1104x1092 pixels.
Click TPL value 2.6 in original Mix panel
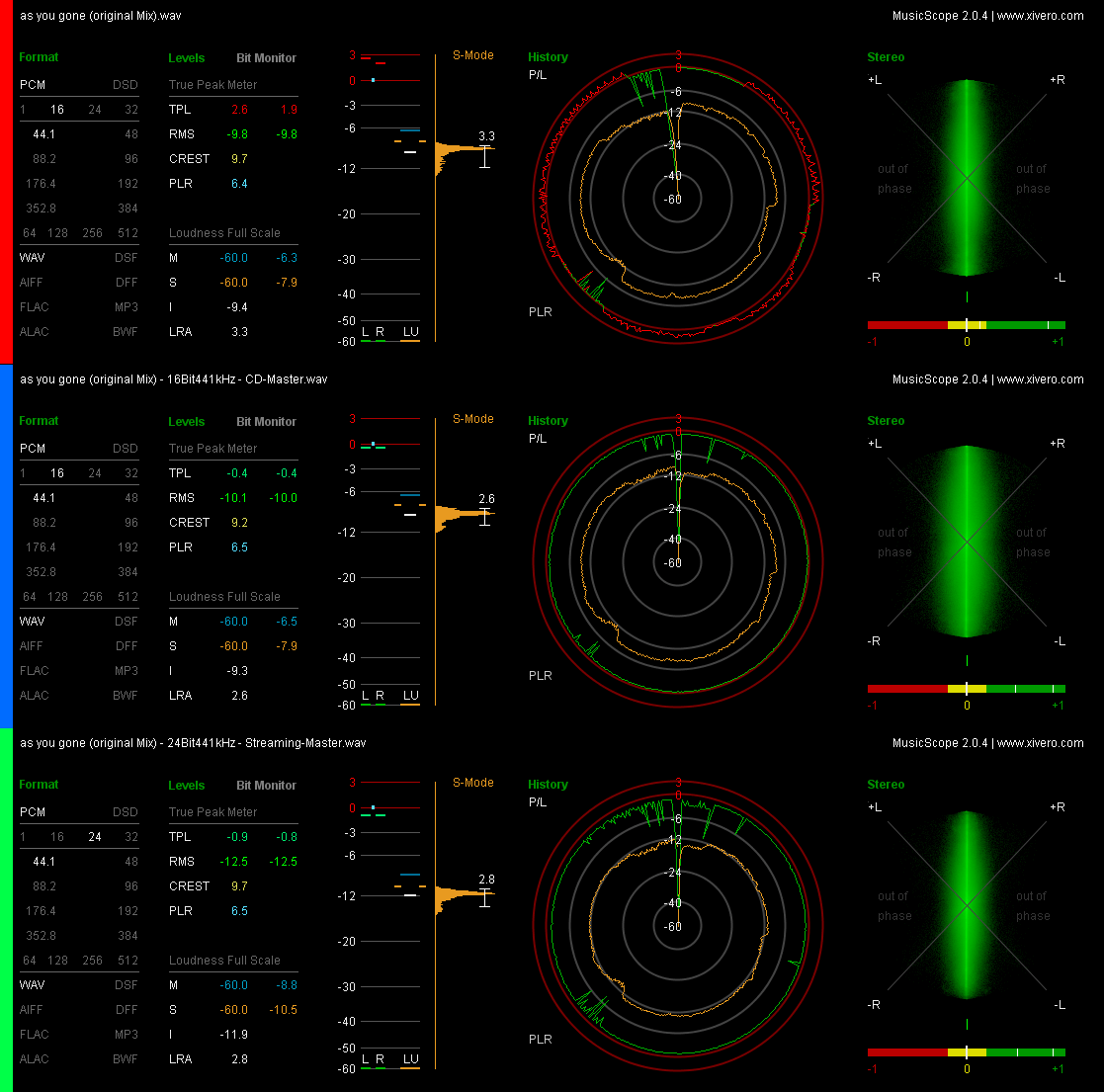(x=239, y=110)
